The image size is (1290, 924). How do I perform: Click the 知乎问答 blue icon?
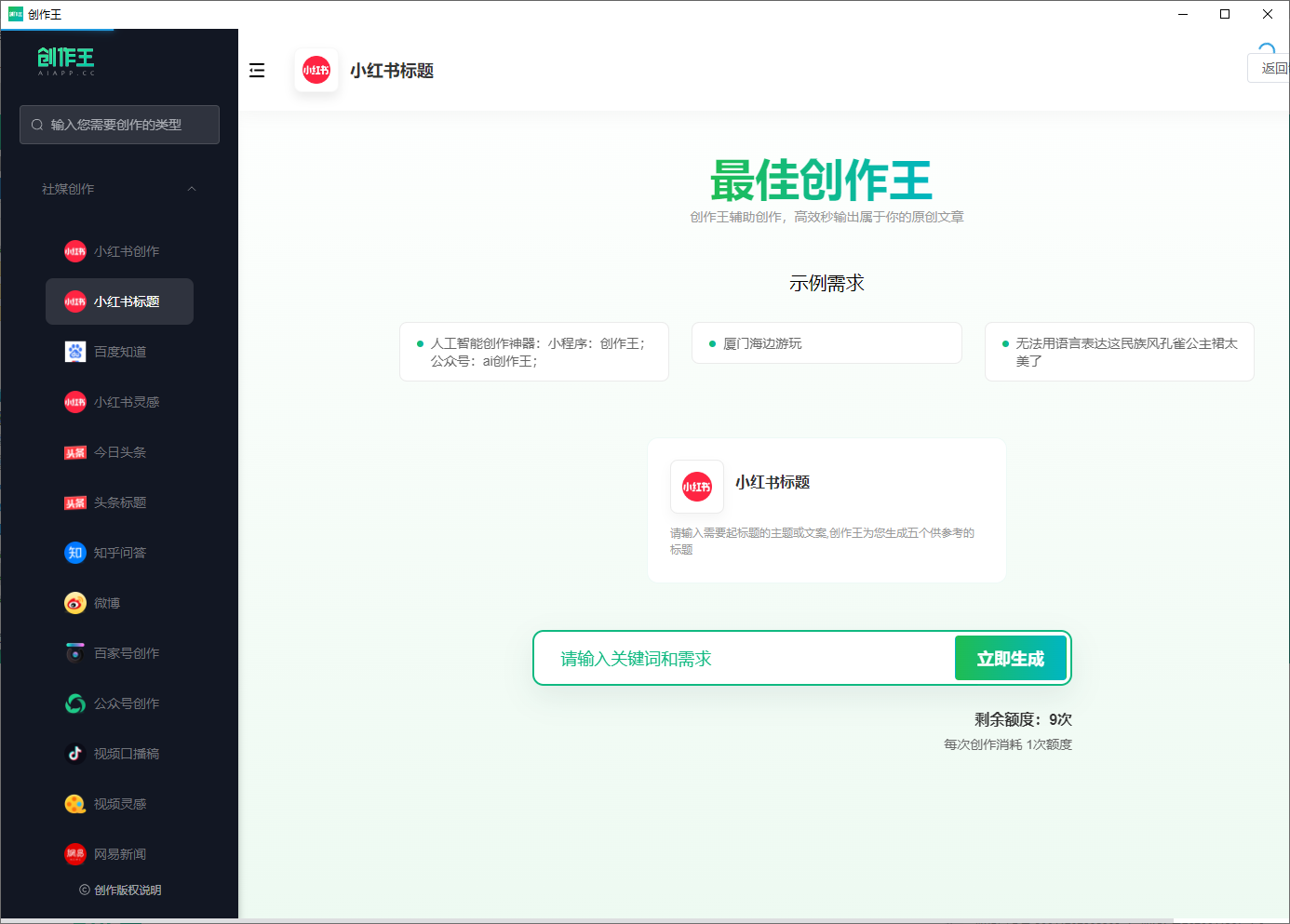tap(75, 553)
